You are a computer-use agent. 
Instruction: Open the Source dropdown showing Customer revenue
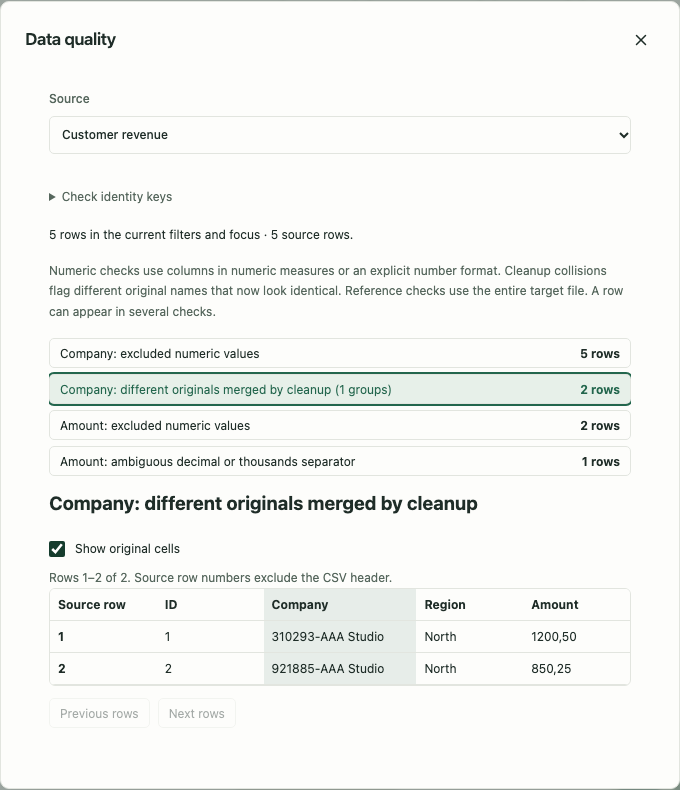(x=340, y=135)
